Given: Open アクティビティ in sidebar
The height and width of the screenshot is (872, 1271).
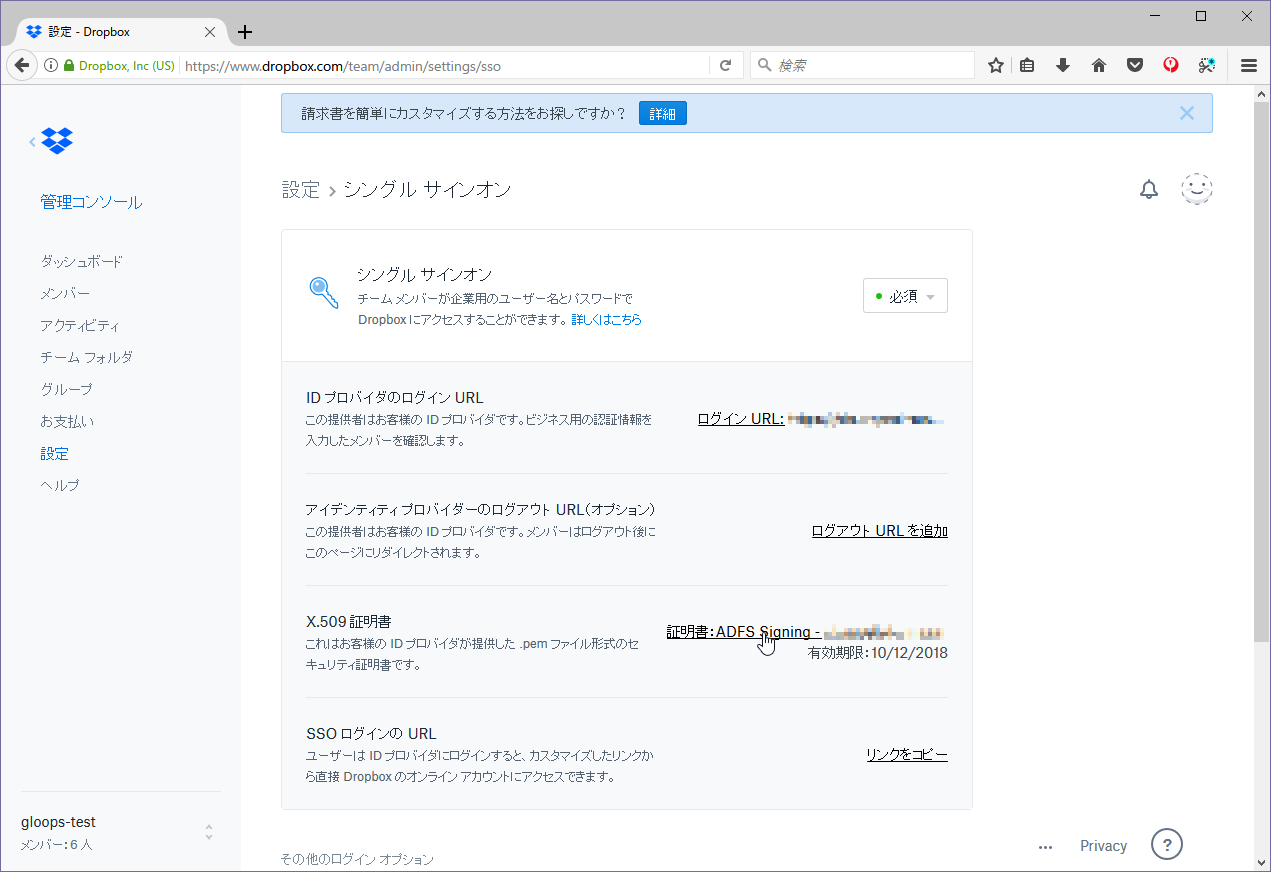Looking at the screenshot, I should pos(80,325).
